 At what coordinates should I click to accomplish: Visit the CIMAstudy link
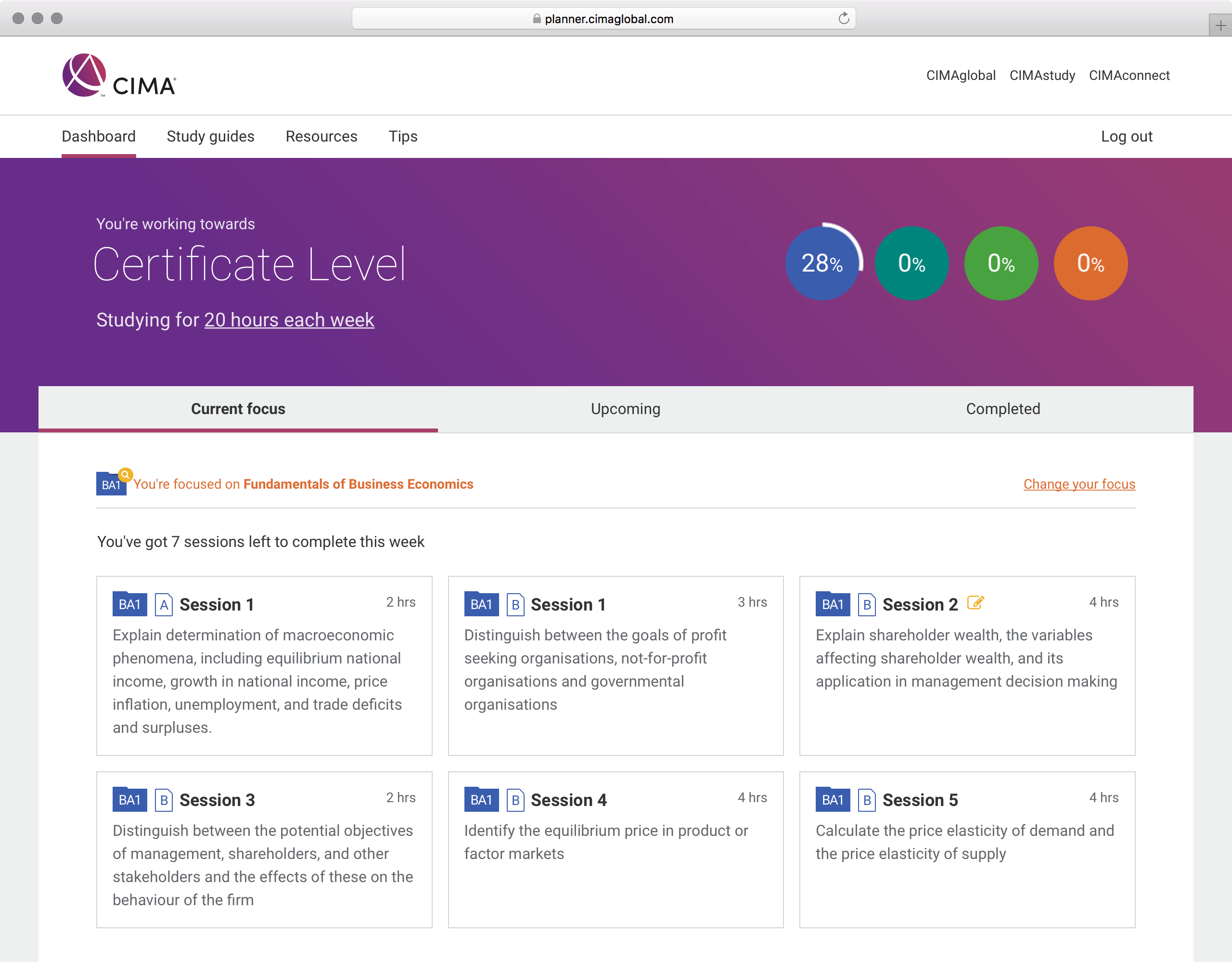(x=1042, y=76)
